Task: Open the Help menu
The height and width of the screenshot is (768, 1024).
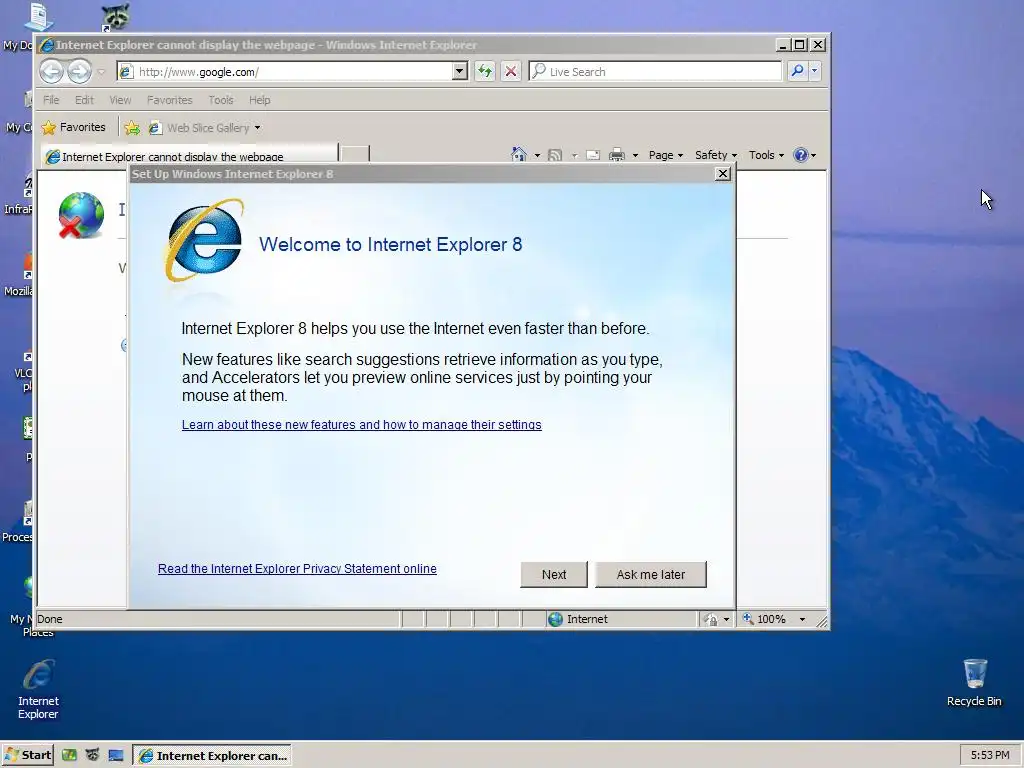Action: point(259,100)
